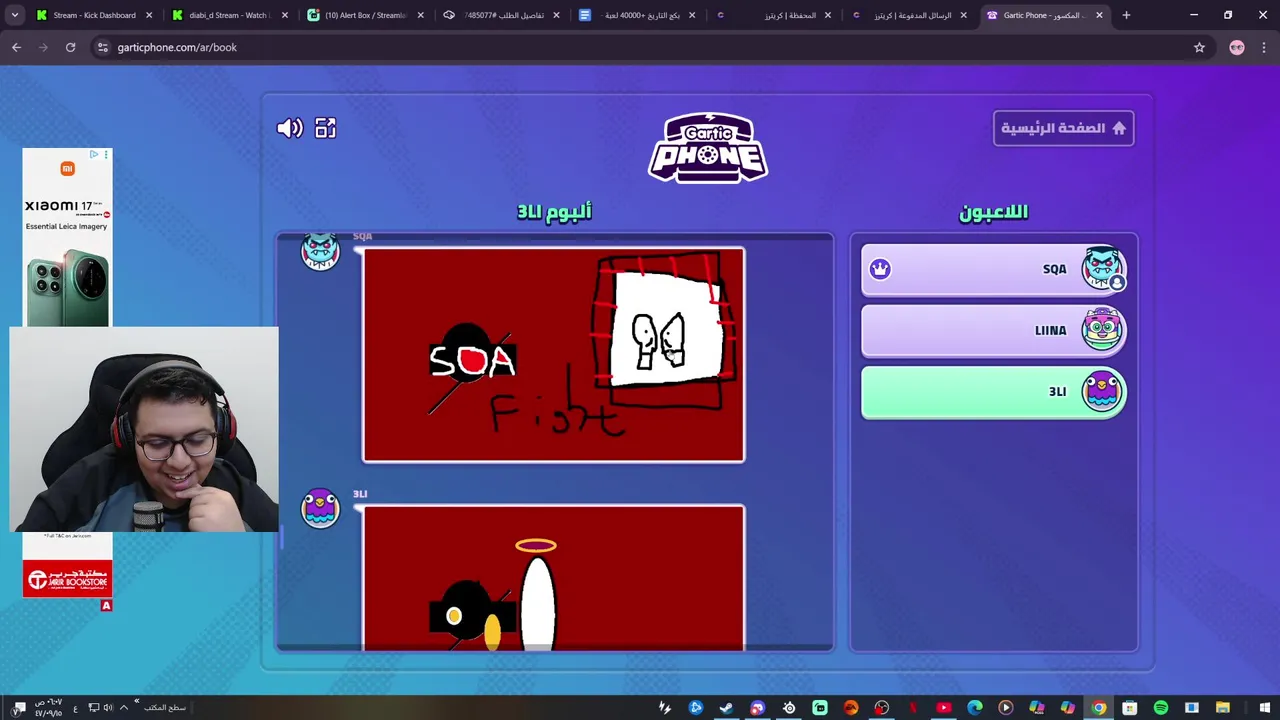Open the tab search dropdown arrow
The width and height of the screenshot is (1280, 720).
click(x=14, y=15)
